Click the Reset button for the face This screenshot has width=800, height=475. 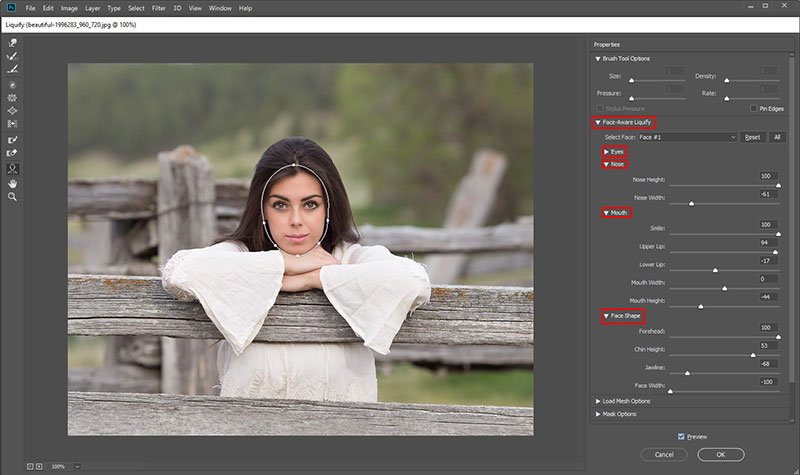753,137
